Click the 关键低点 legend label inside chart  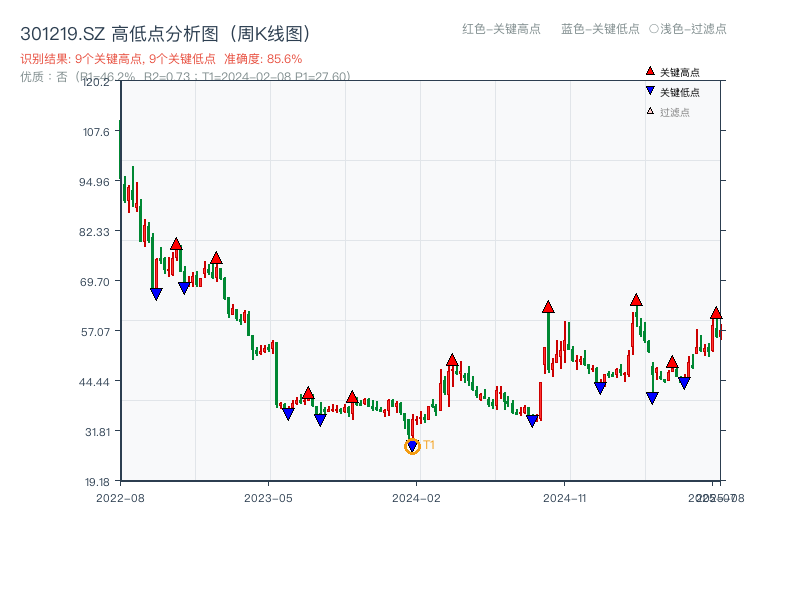680,92
